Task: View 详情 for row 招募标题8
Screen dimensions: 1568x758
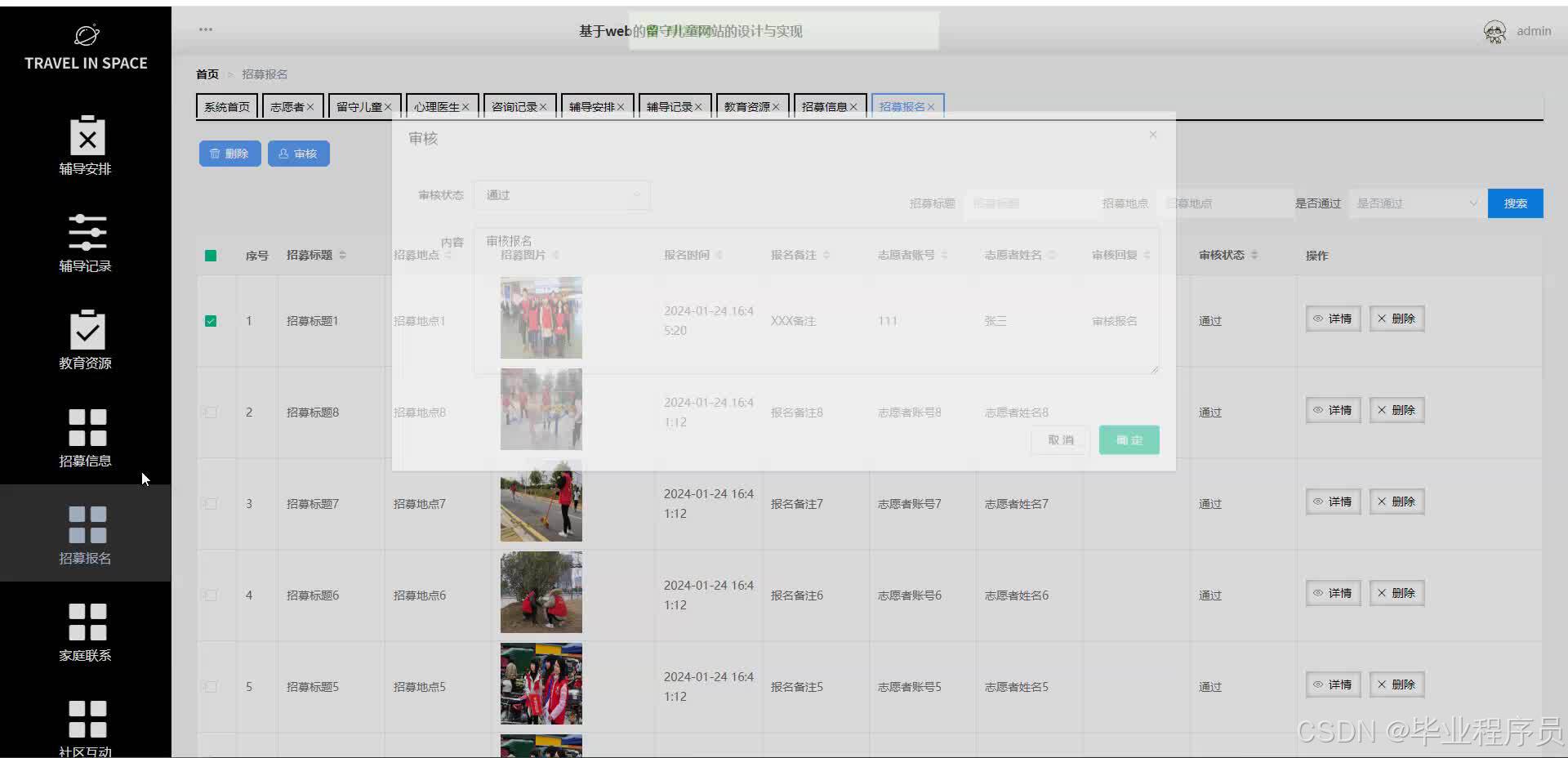Action: tap(1333, 410)
